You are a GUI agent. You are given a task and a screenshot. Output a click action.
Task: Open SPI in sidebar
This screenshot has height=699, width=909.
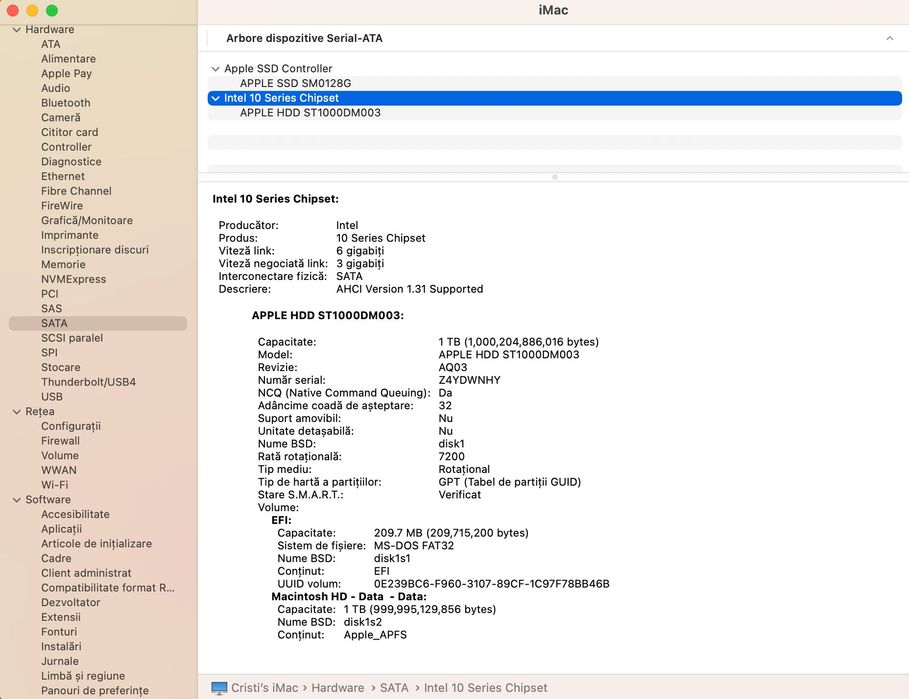[49, 352]
